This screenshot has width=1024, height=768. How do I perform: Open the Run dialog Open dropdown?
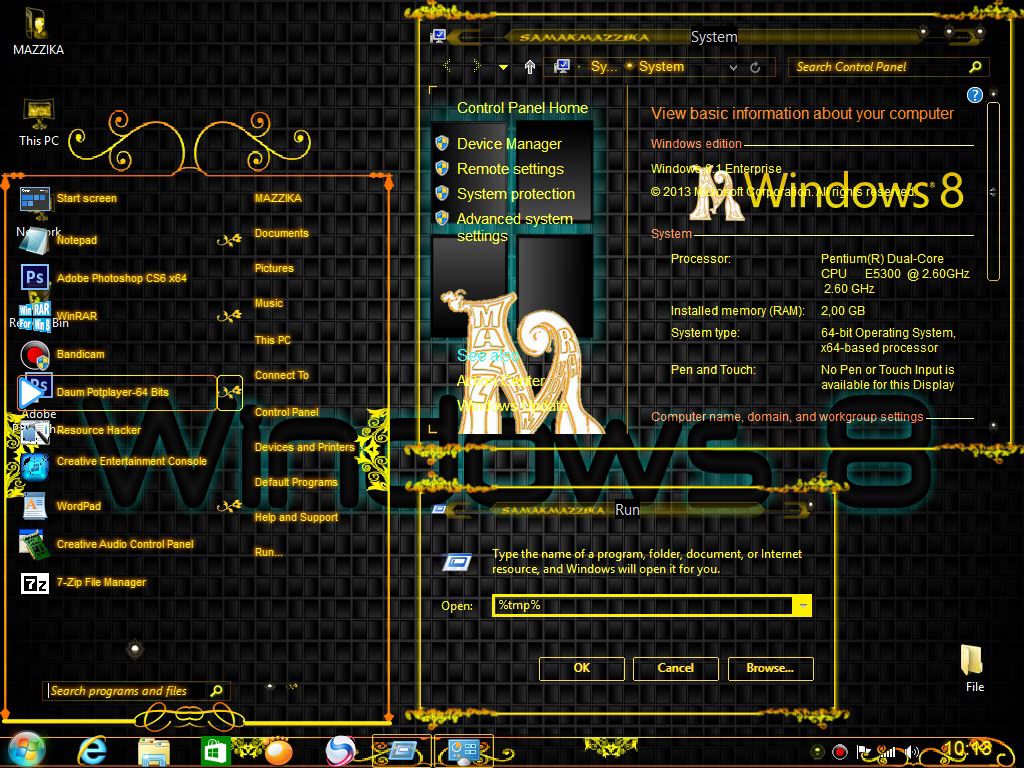point(803,606)
